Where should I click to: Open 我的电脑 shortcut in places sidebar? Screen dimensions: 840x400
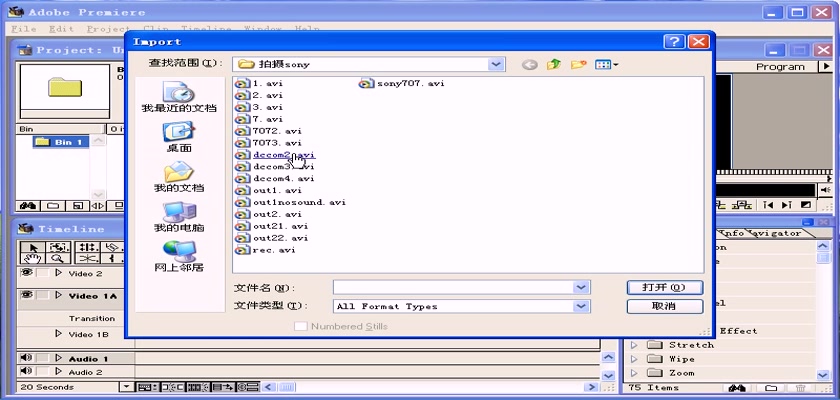pos(178,217)
